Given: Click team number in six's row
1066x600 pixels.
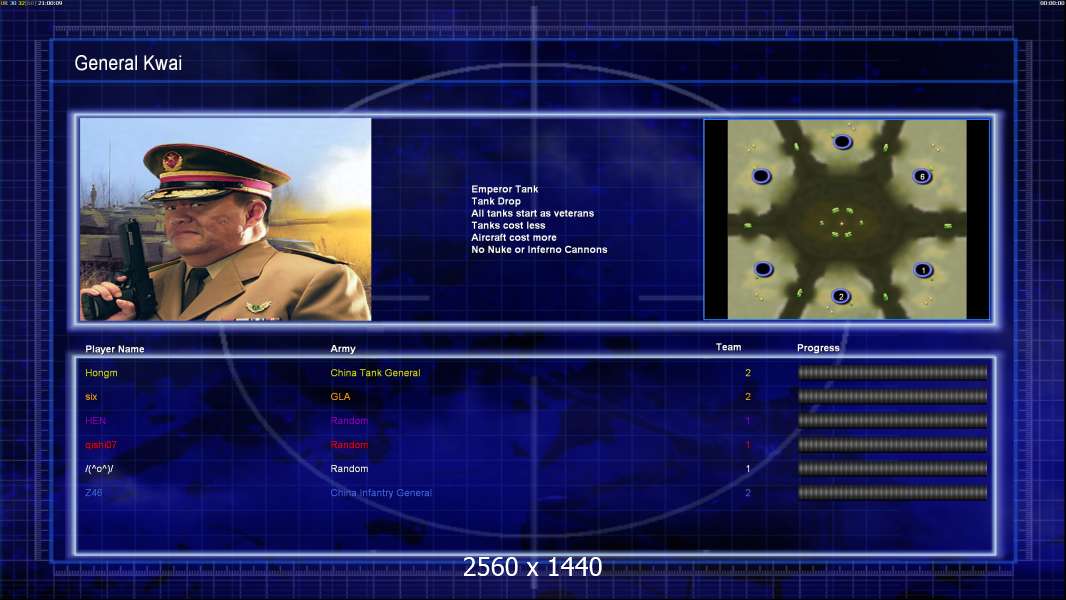Looking at the screenshot, I should click(748, 397).
